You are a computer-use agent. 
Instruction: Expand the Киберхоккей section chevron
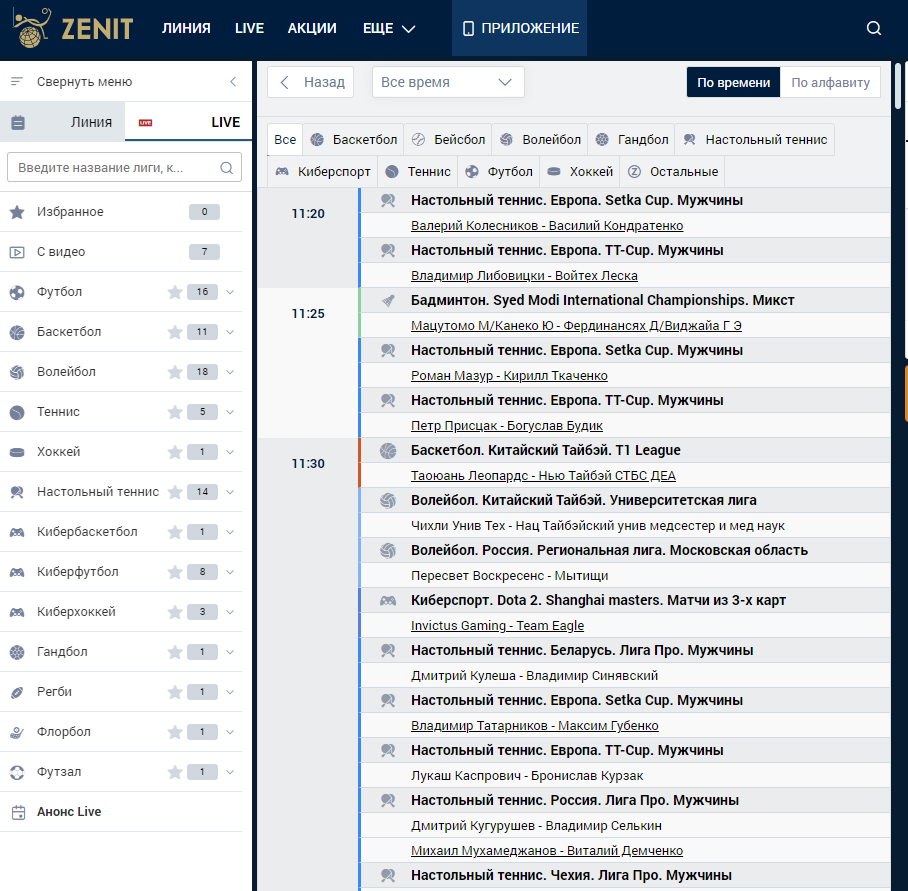click(230, 612)
